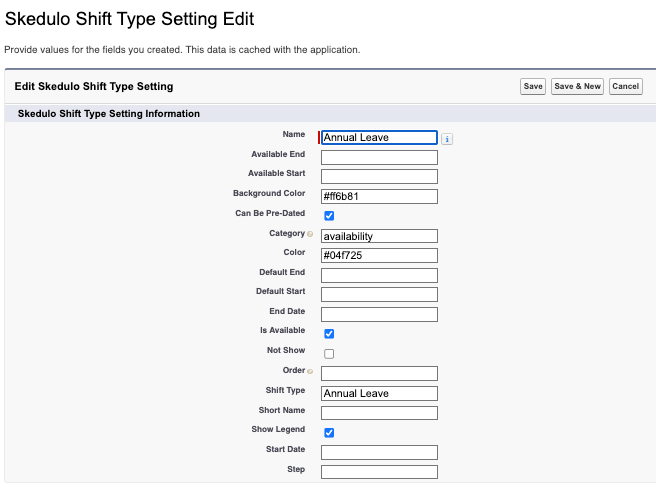Click the Not Show label
This screenshot has height=486, width=656.
pos(286,350)
